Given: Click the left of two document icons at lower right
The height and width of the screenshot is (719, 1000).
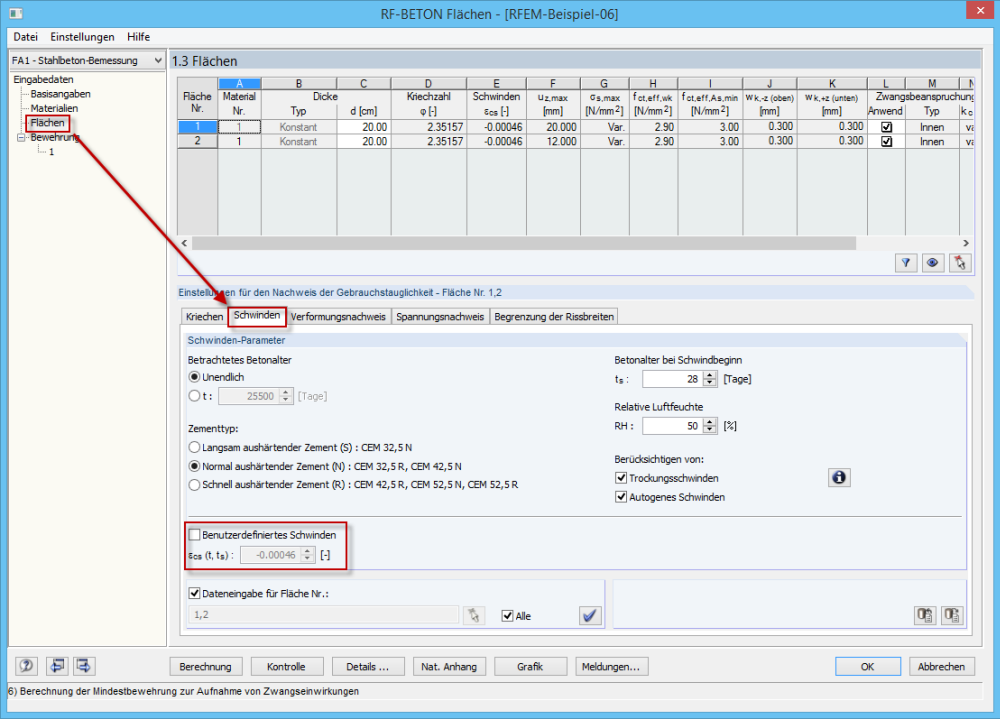Looking at the screenshot, I should [x=925, y=615].
